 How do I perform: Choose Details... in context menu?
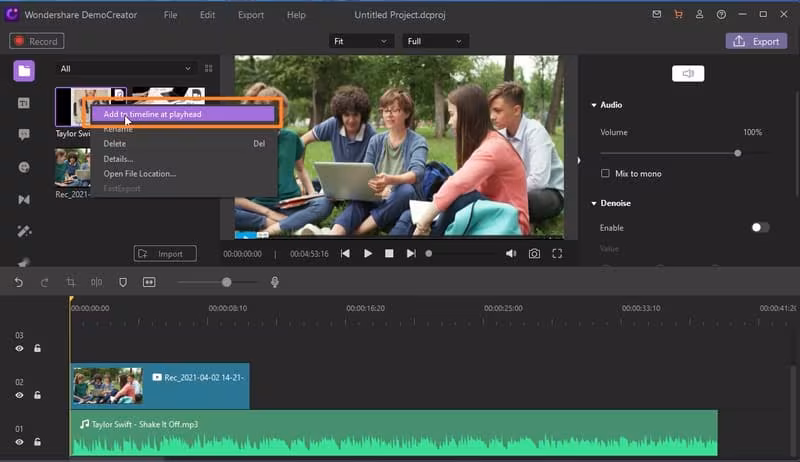click(x=184, y=159)
